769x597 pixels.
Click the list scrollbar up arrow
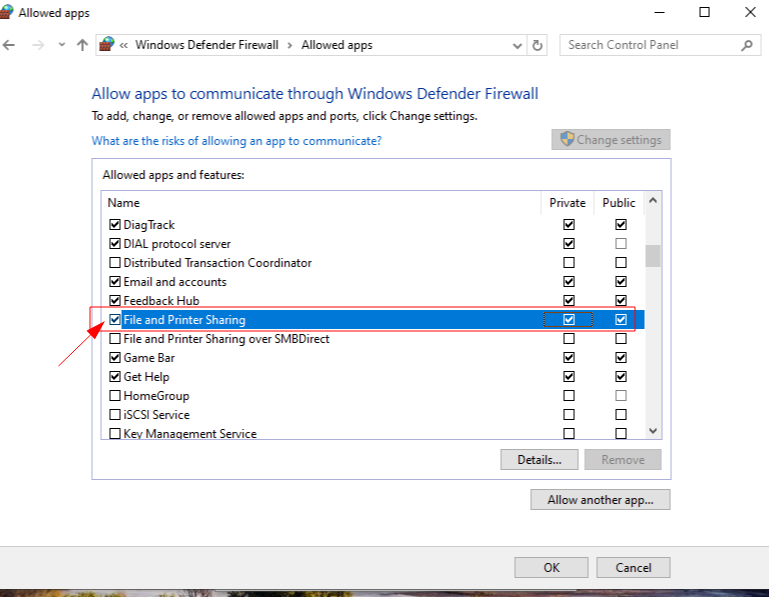coord(653,200)
